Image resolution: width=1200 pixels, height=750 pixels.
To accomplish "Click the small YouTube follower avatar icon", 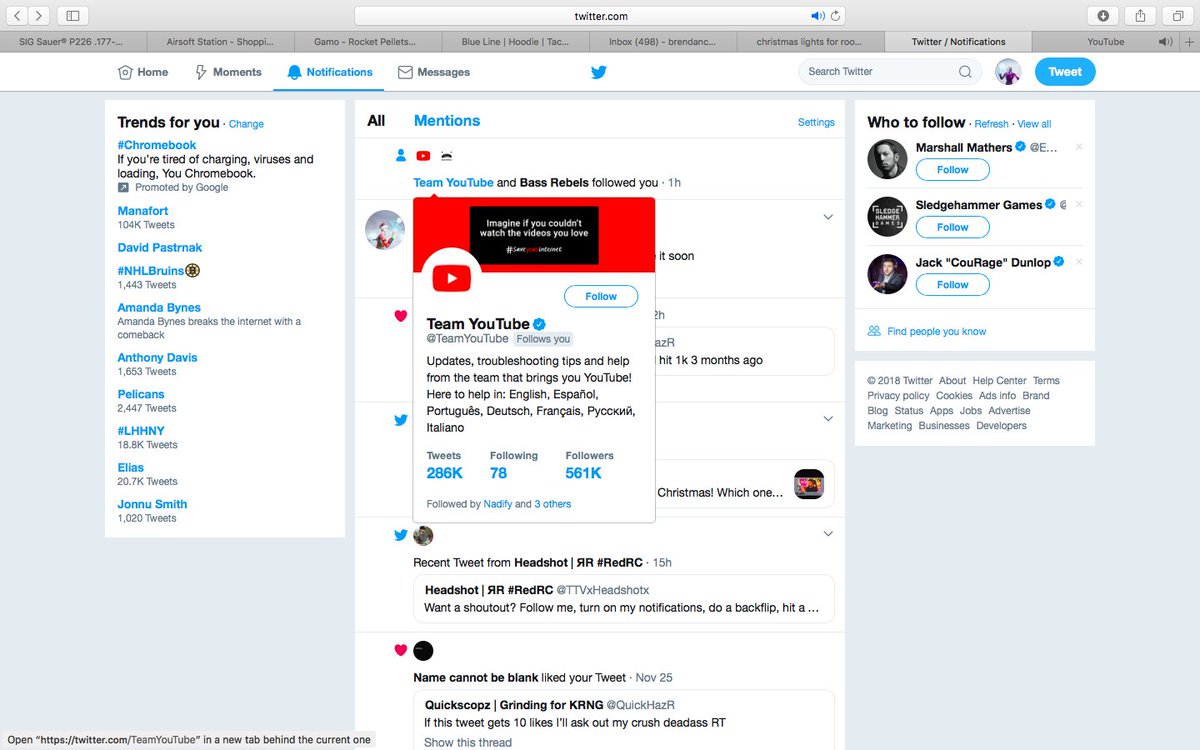I will [x=423, y=155].
